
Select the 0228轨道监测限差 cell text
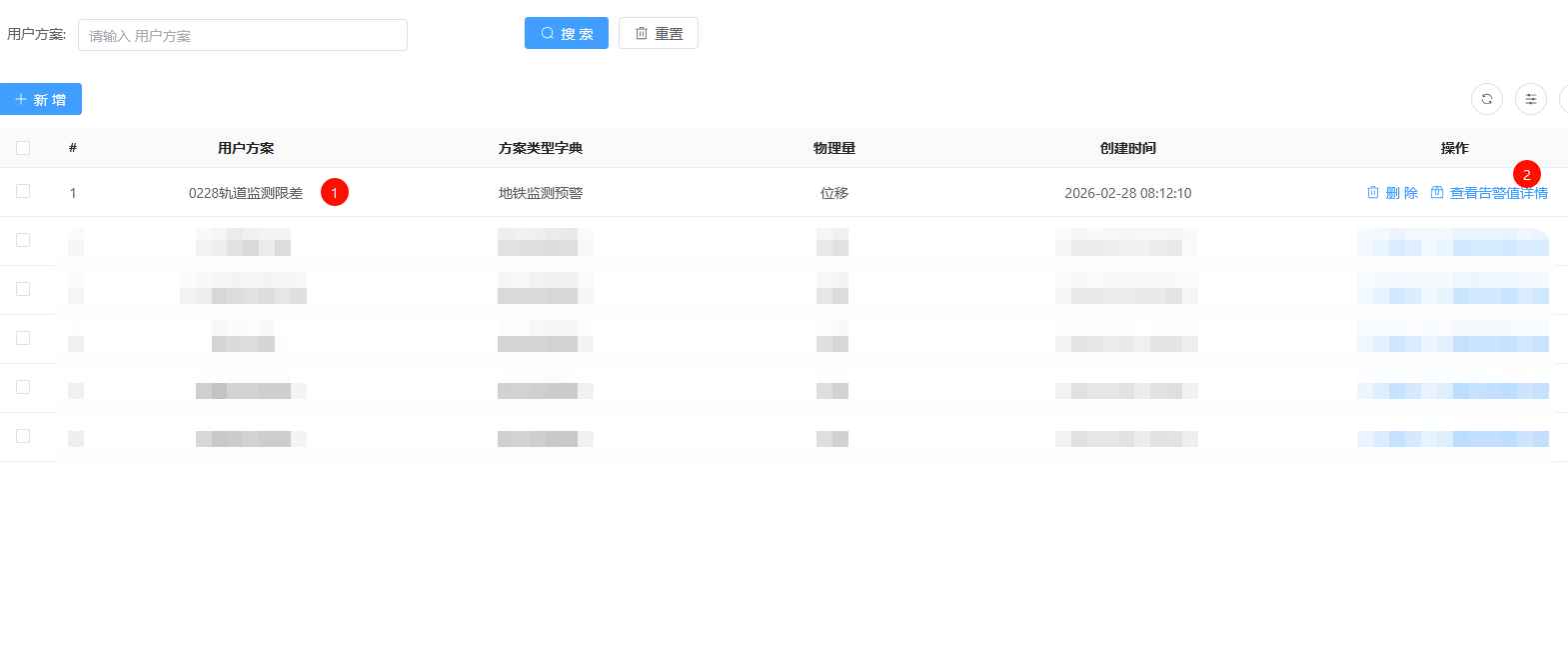tap(245, 193)
